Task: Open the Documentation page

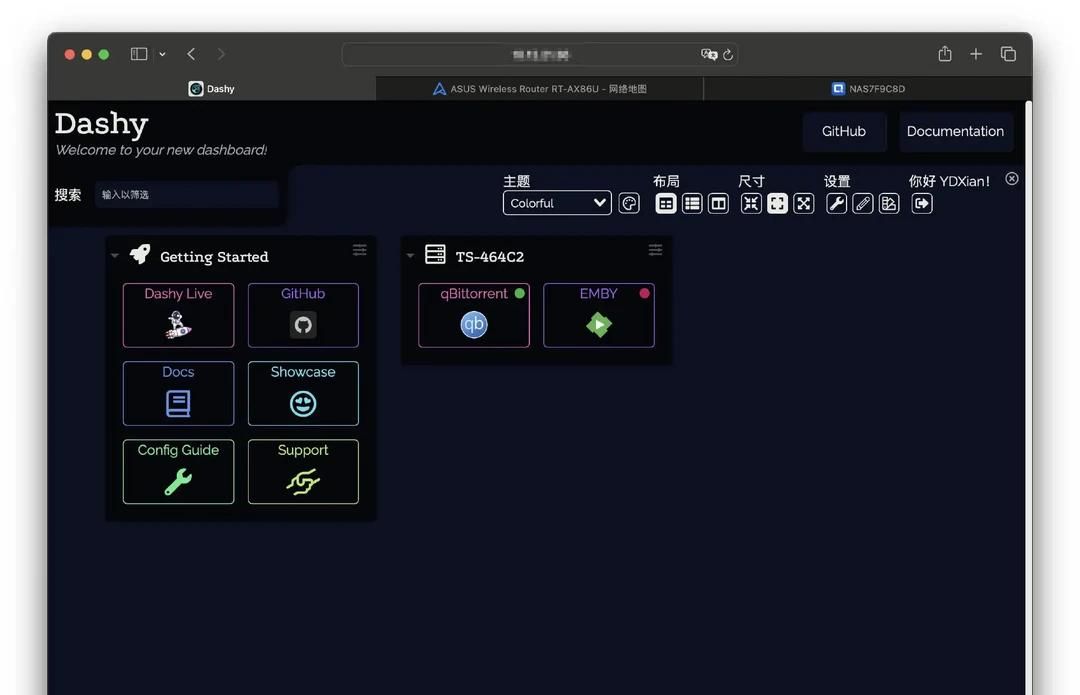Action: click(955, 131)
